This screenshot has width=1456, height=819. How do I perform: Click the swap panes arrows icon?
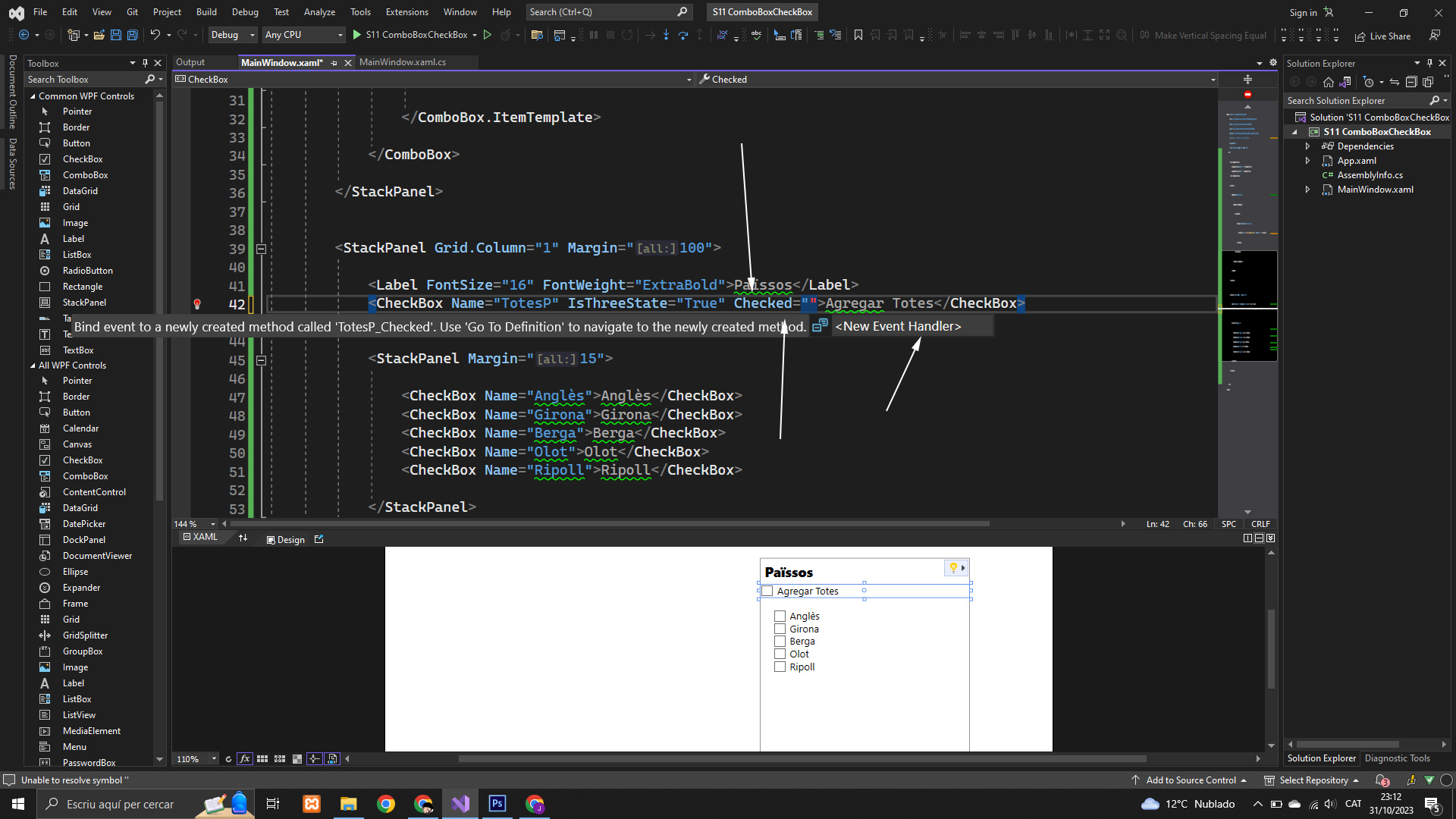(x=243, y=538)
